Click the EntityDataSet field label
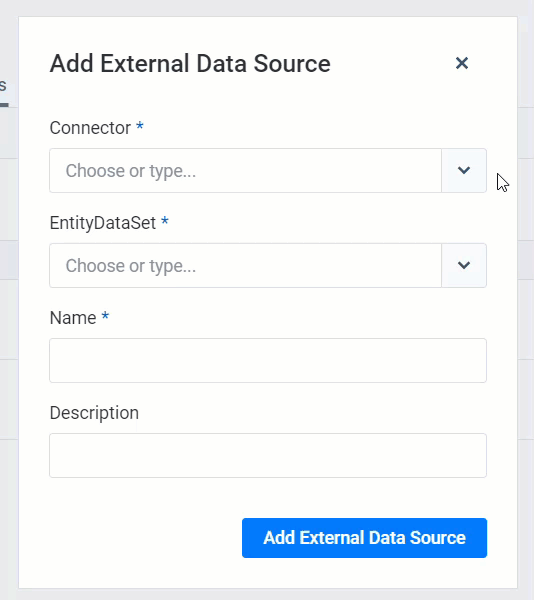The image size is (534, 600). [103, 223]
